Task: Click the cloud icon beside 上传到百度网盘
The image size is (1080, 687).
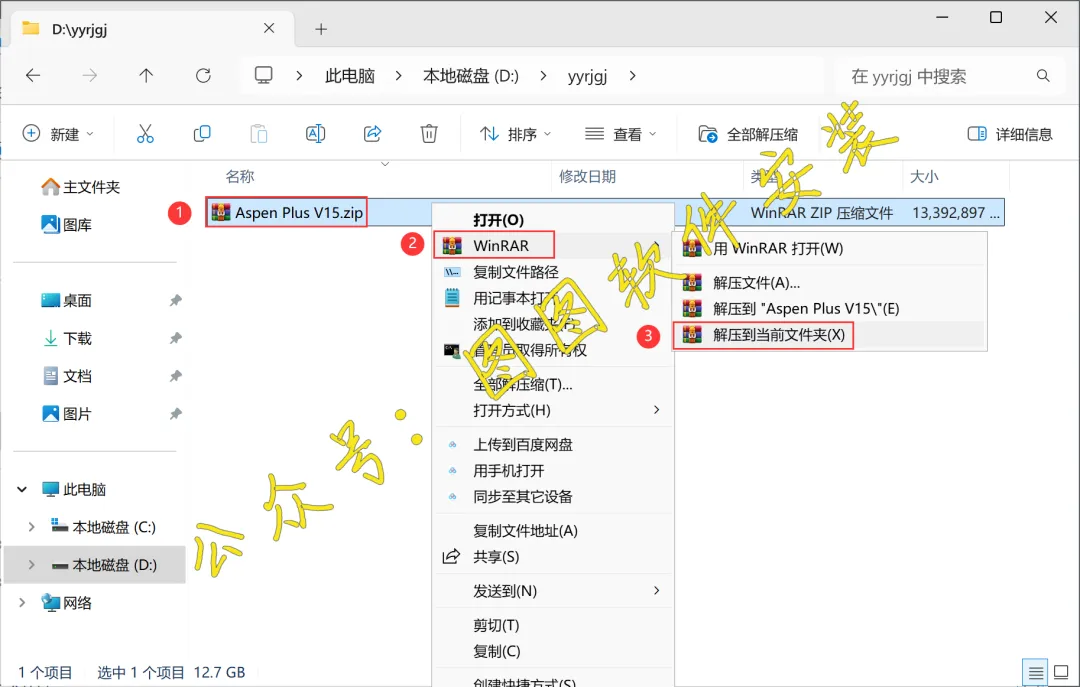Action: 453,445
